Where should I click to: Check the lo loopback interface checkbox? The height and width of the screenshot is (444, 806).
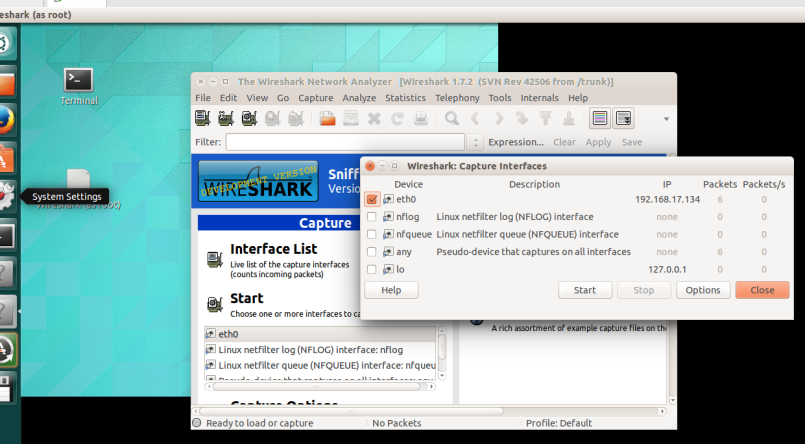(x=372, y=269)
